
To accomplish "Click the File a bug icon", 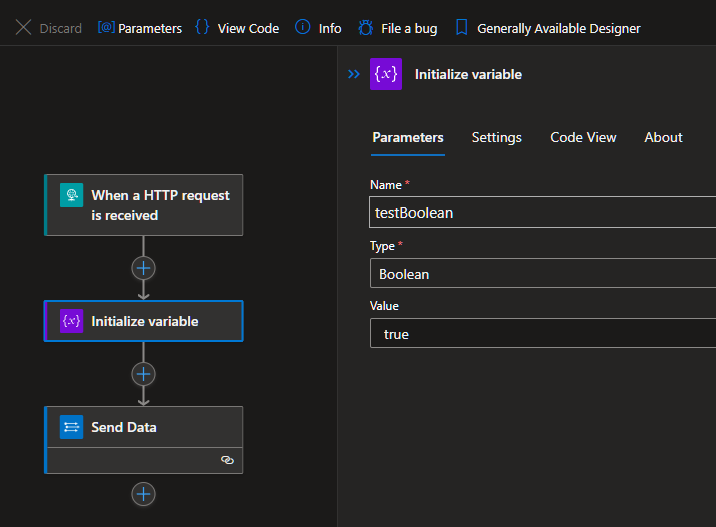I will tap(365, 28).
